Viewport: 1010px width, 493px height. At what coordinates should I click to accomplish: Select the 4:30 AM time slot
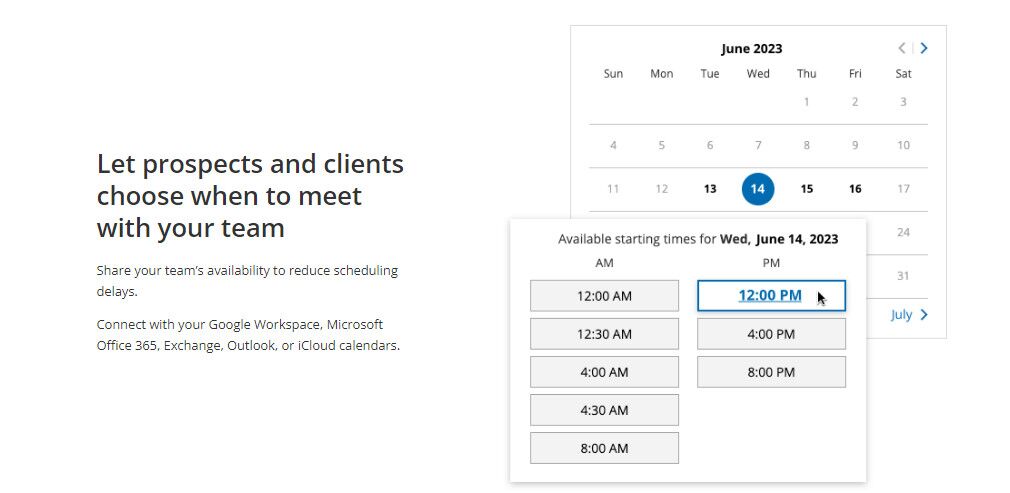604,410
